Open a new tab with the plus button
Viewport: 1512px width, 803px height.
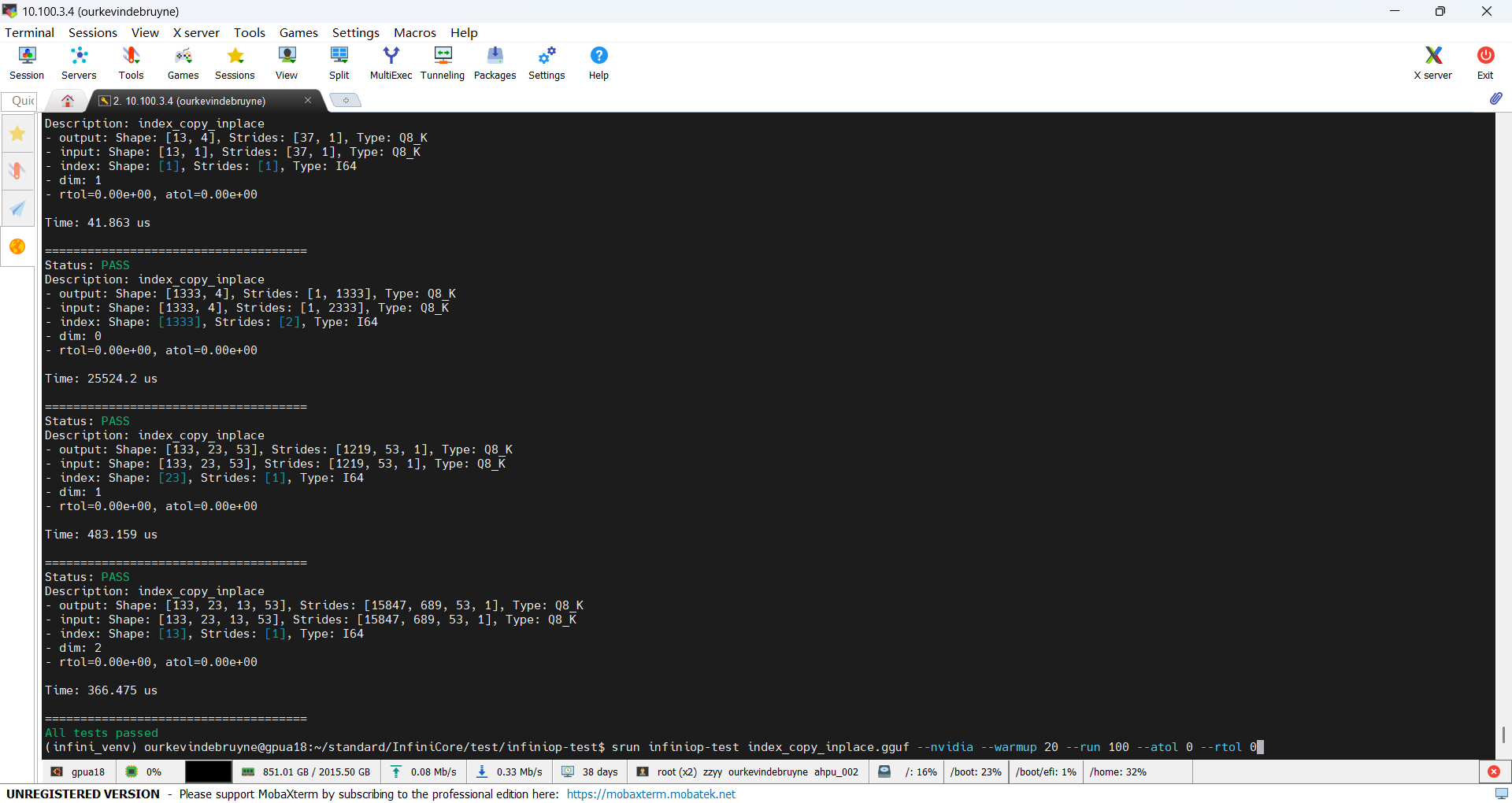pyautogui.click(x=346, y=100)
